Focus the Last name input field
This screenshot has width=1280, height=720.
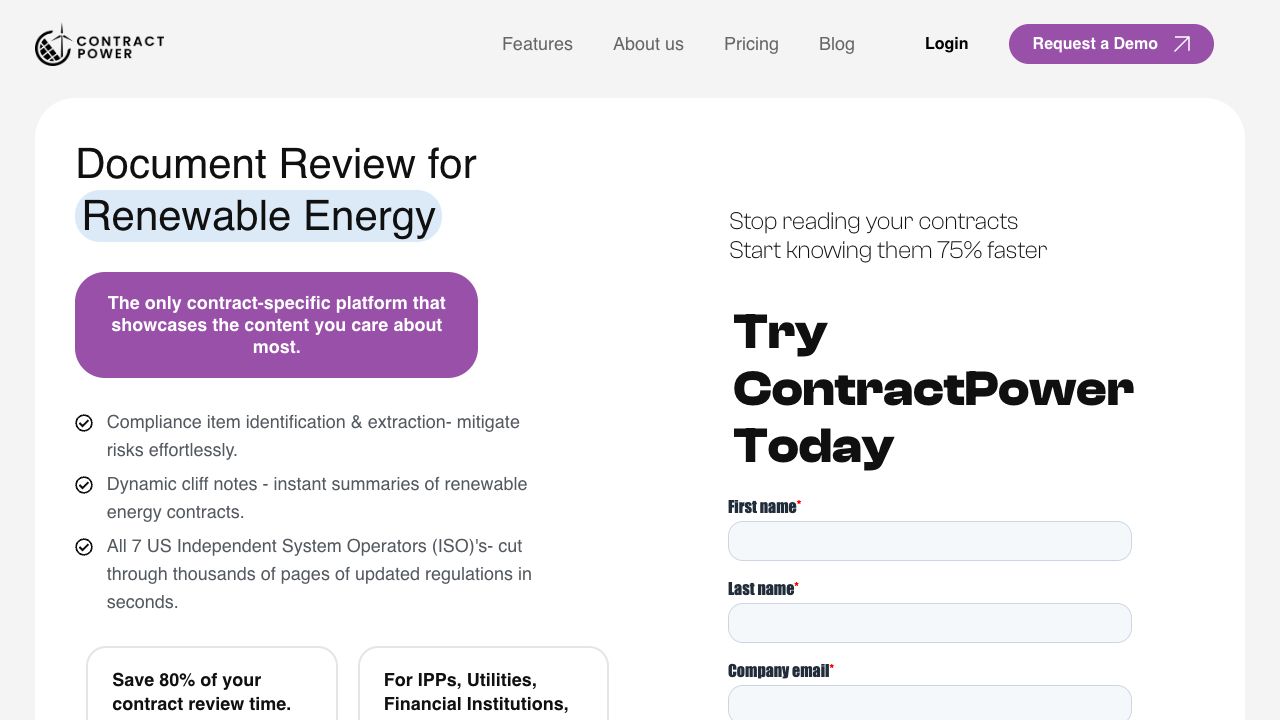[929, 623]
